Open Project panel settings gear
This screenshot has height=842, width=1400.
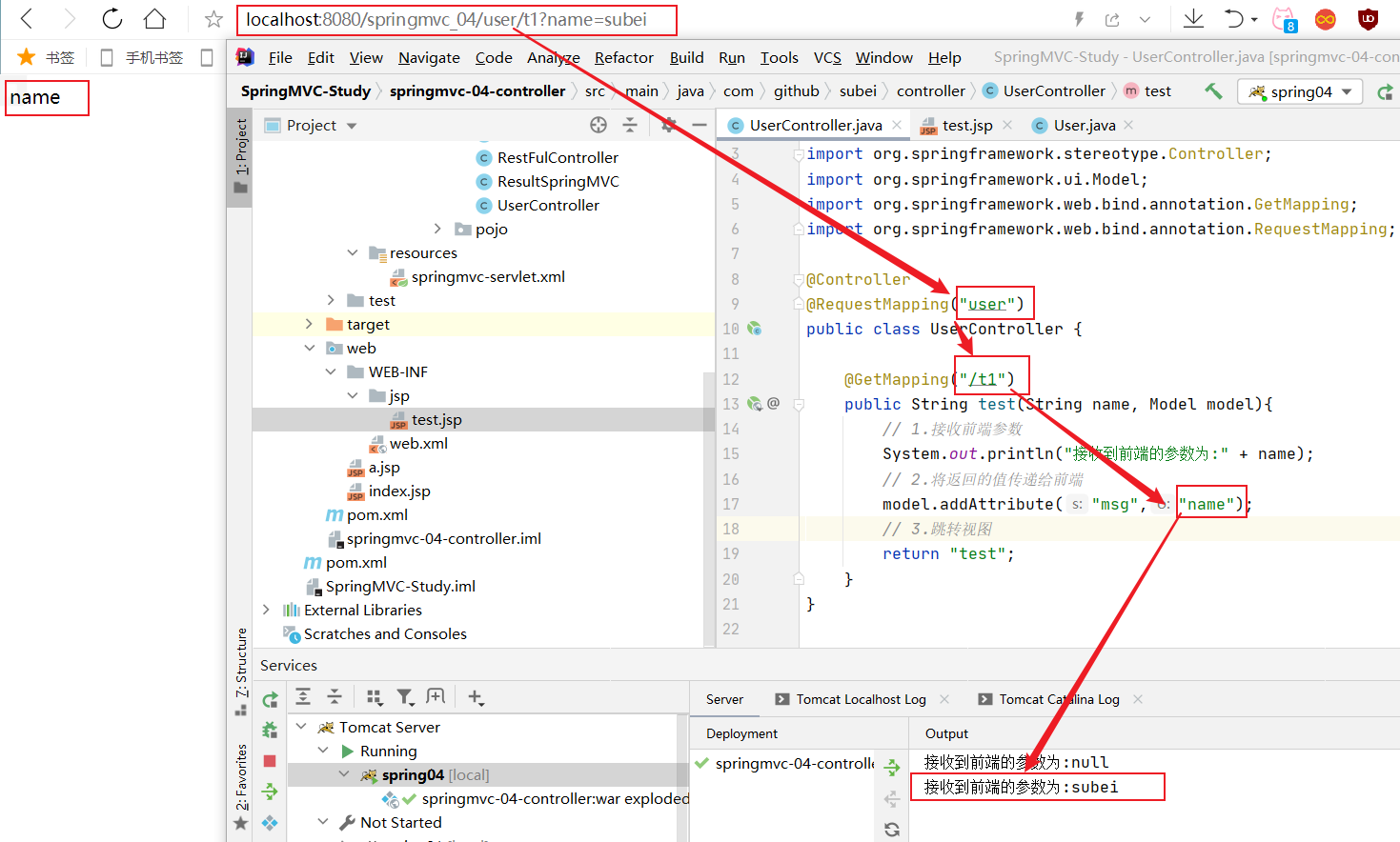[668, 125]
